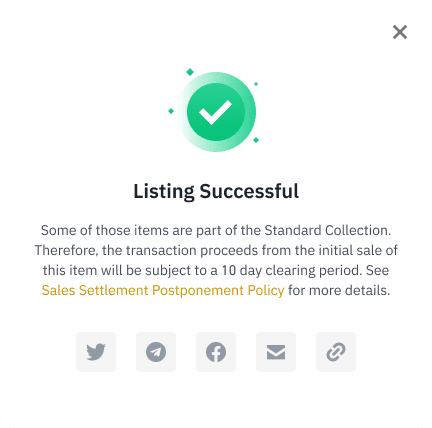Image resolution: width=432 pixels, height=428 pixels.
Task: Click the green success checkmark graphic
Action: (x=216, y=112)
